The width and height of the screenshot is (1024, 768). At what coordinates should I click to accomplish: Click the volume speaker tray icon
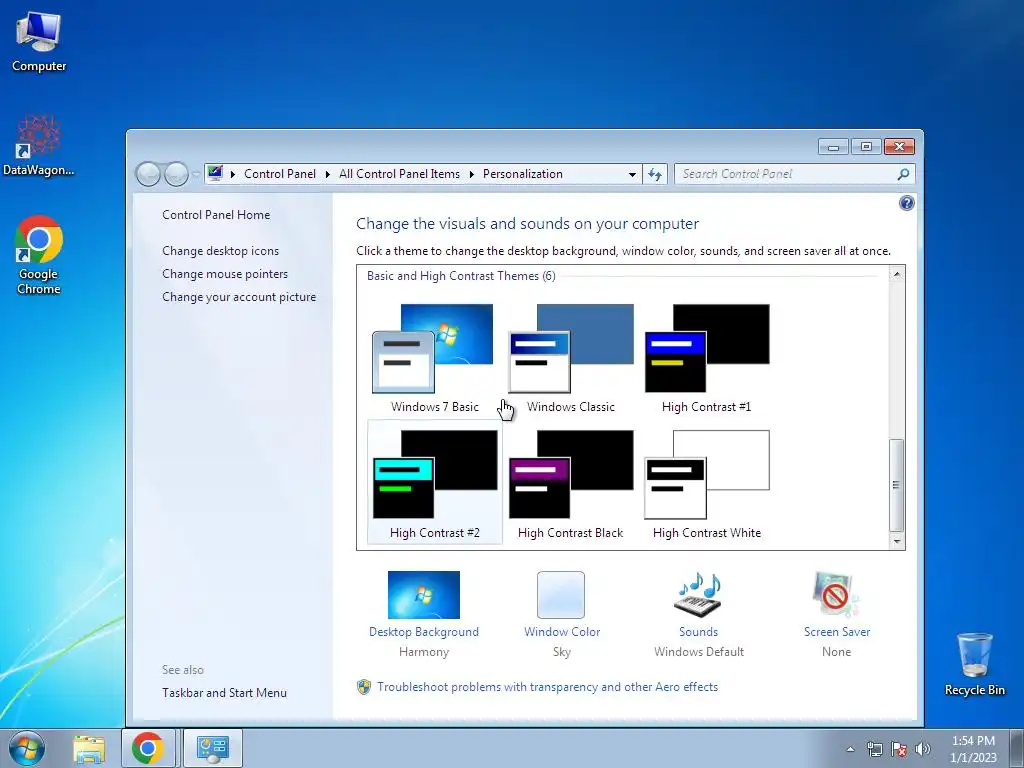point(922,749)
